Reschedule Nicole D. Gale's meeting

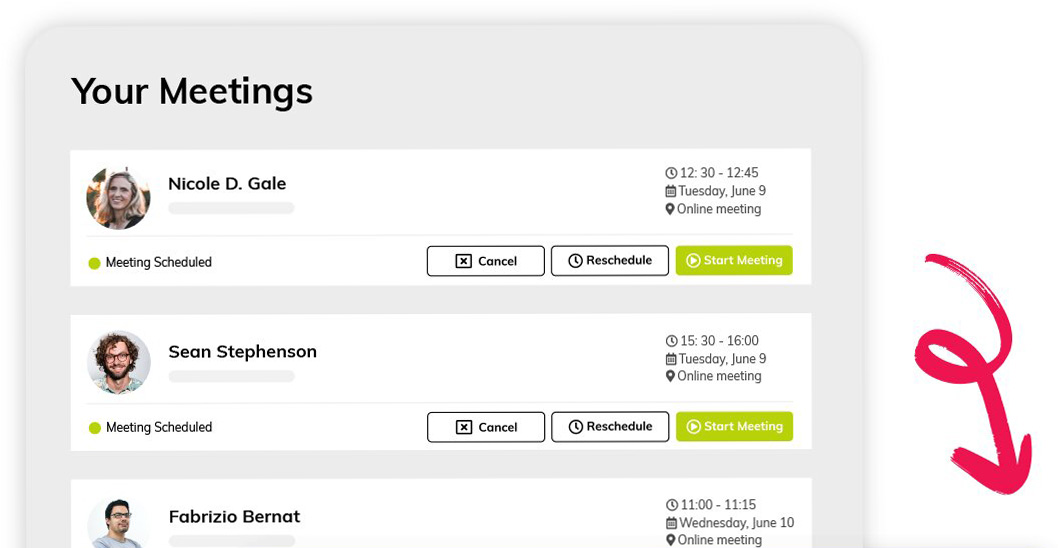coord(610,261)
